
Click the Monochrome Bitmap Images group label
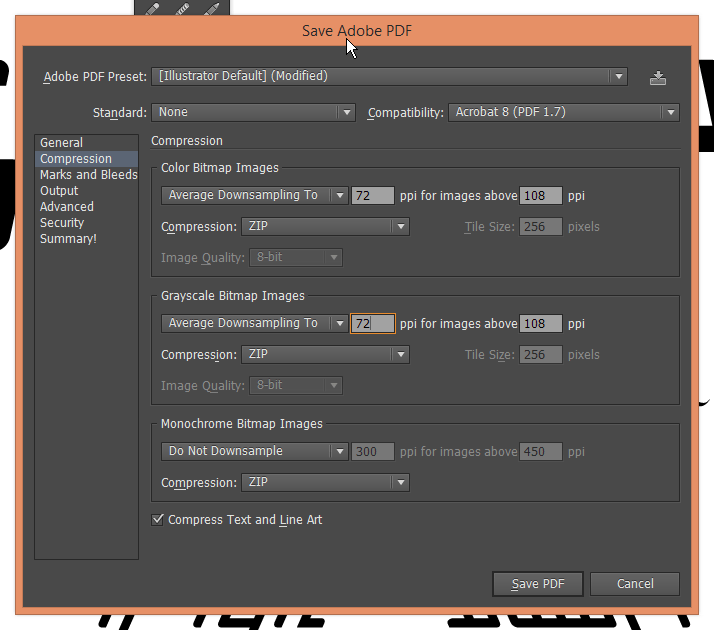(242, 423)
